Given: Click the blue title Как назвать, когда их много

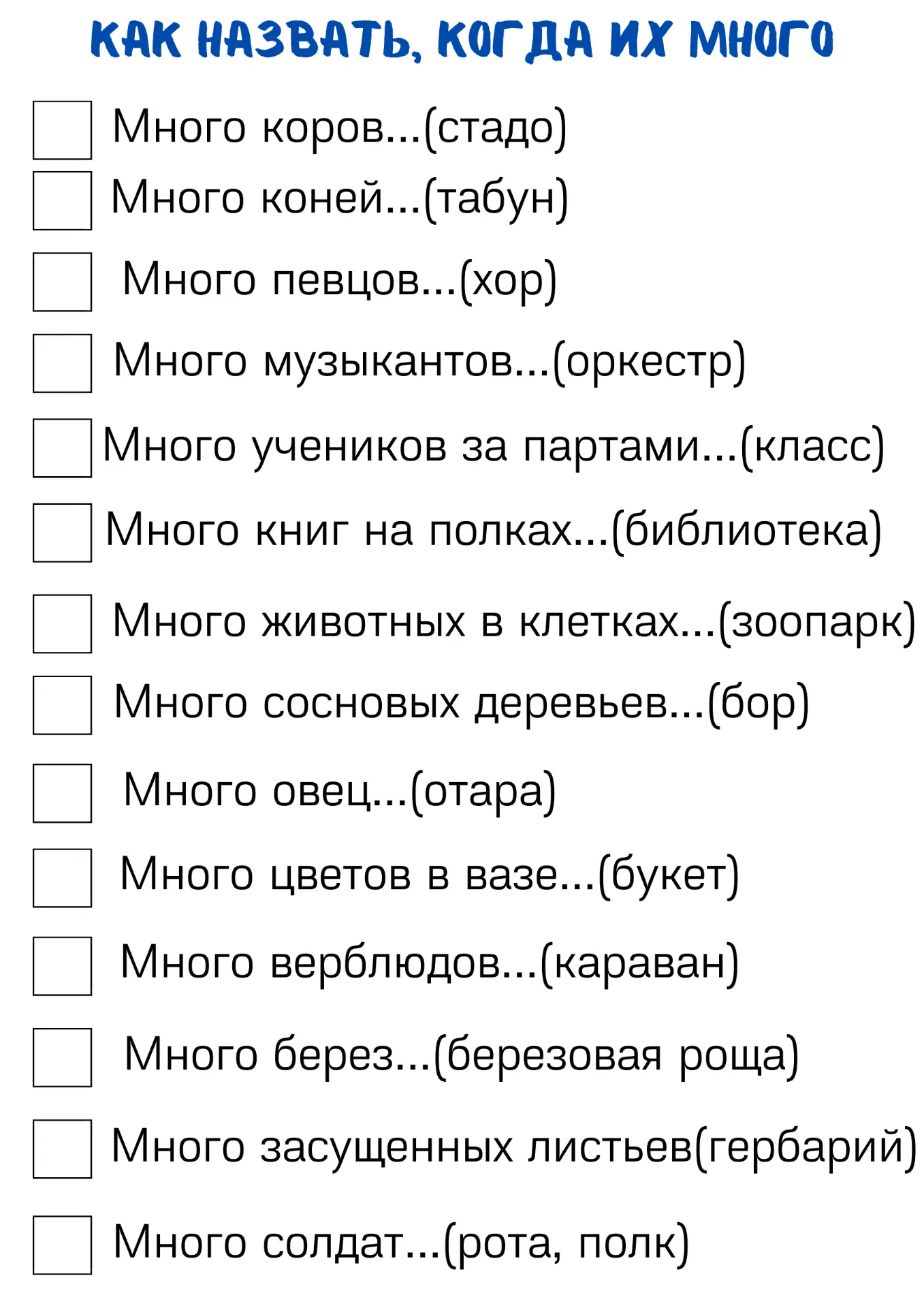Looking at the screenshot, I should [462, 40].
